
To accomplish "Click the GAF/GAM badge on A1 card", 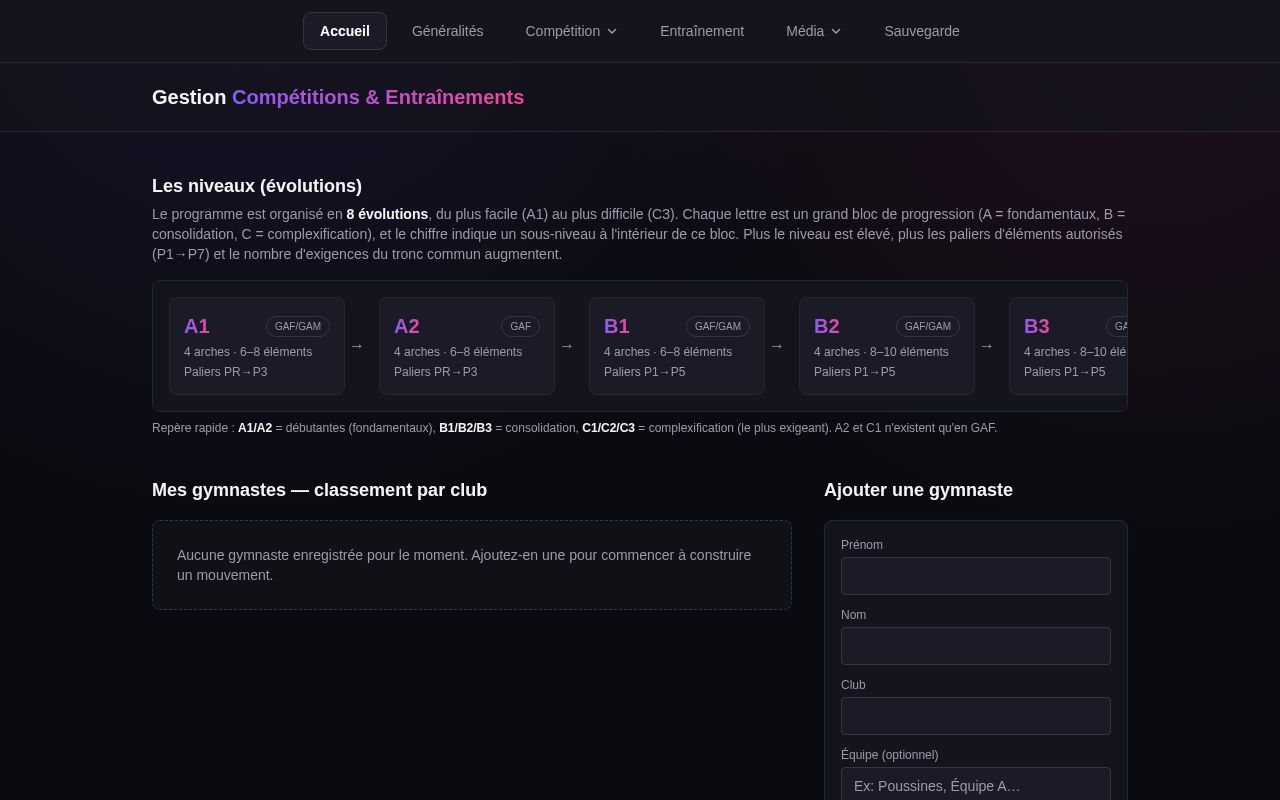I will [298, 327].
